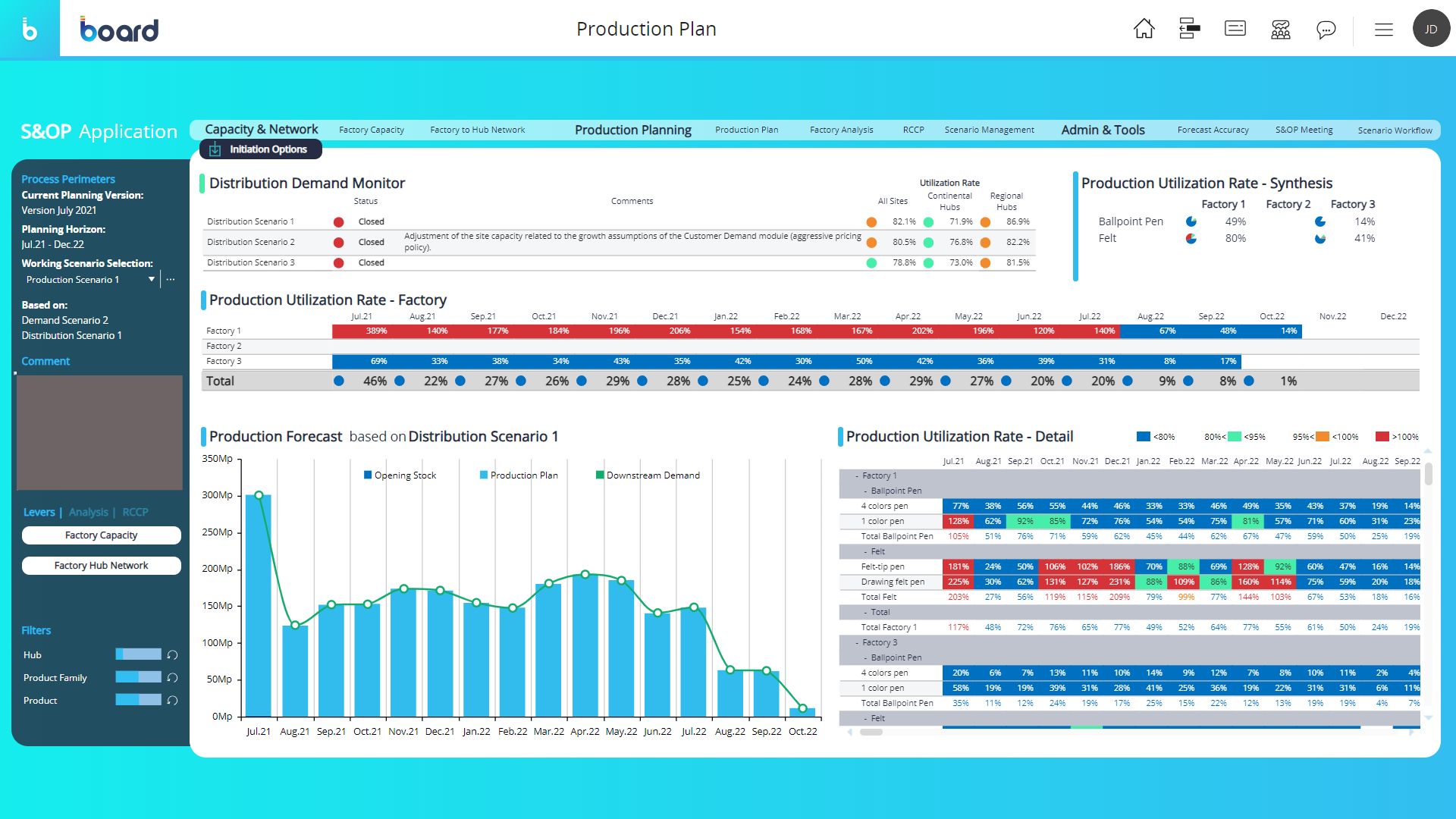Click the Board logo in the top left

[118, 29]
